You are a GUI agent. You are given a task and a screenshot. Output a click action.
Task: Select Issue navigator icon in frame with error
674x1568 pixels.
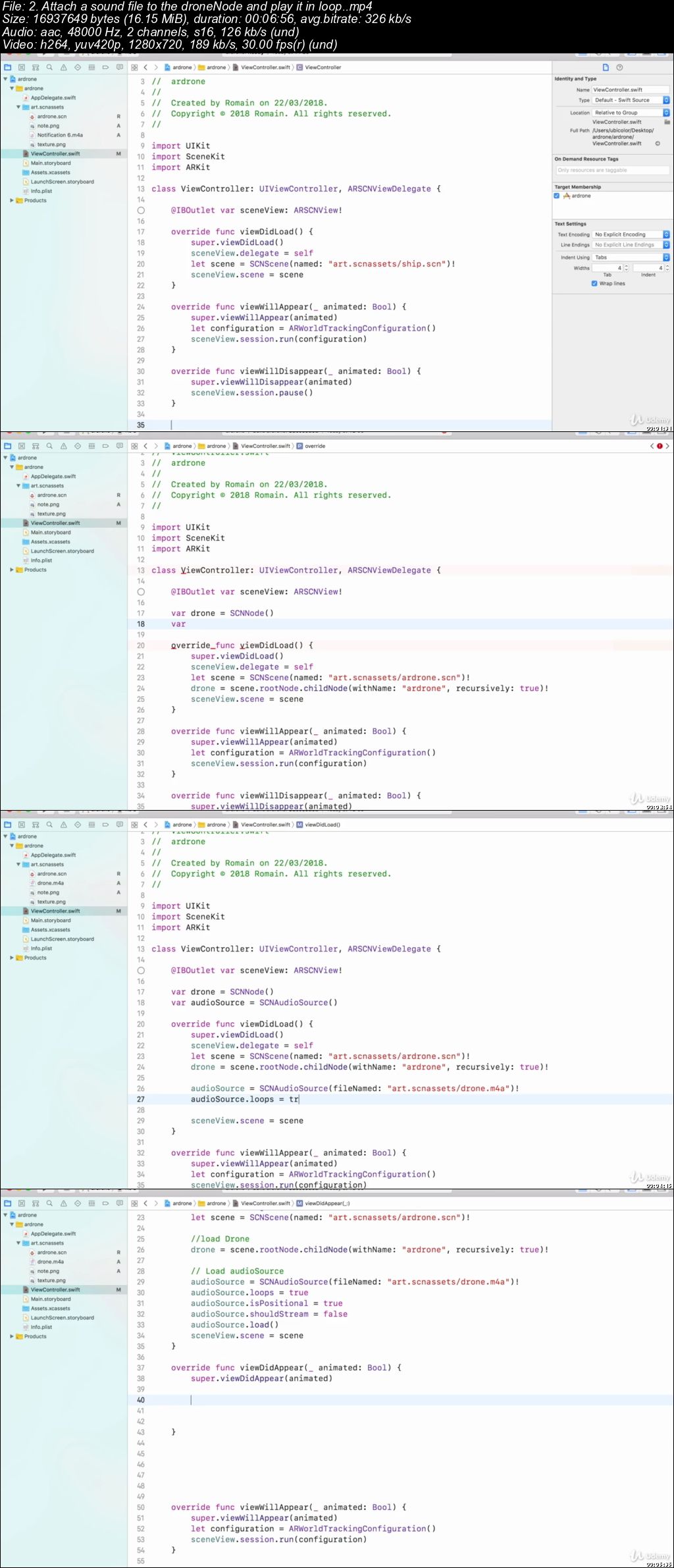tap(64, 446)
